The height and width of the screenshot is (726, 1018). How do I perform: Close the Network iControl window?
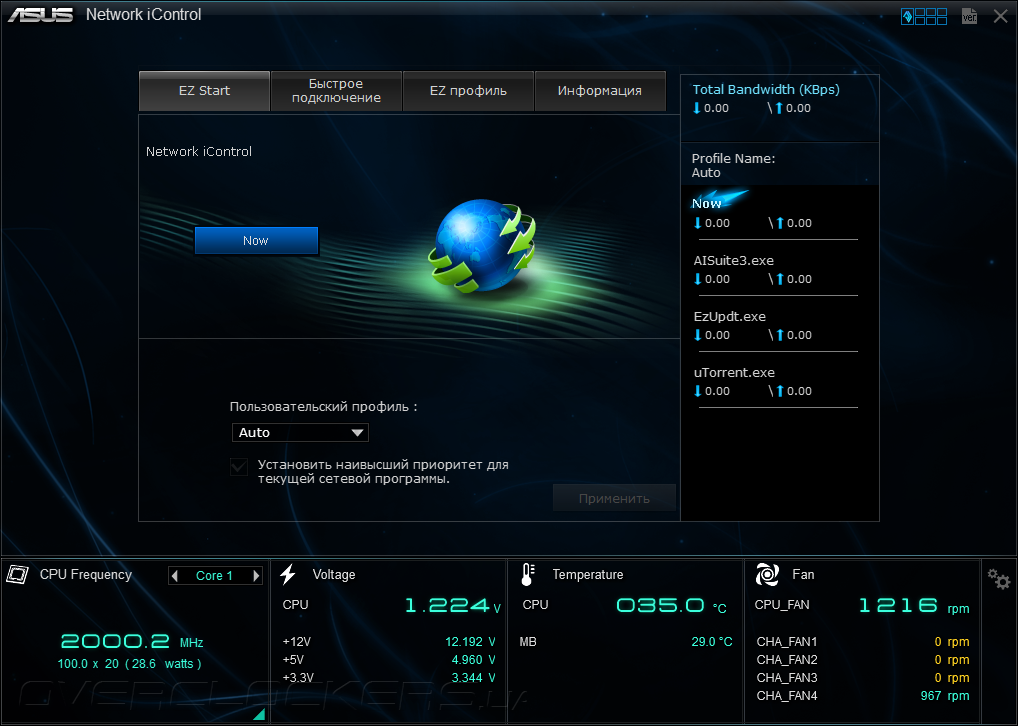[x=1000, y=16]
